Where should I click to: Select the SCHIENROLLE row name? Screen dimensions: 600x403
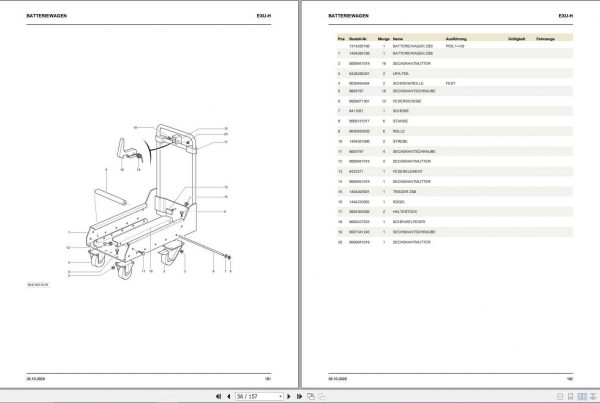point(408,83)
